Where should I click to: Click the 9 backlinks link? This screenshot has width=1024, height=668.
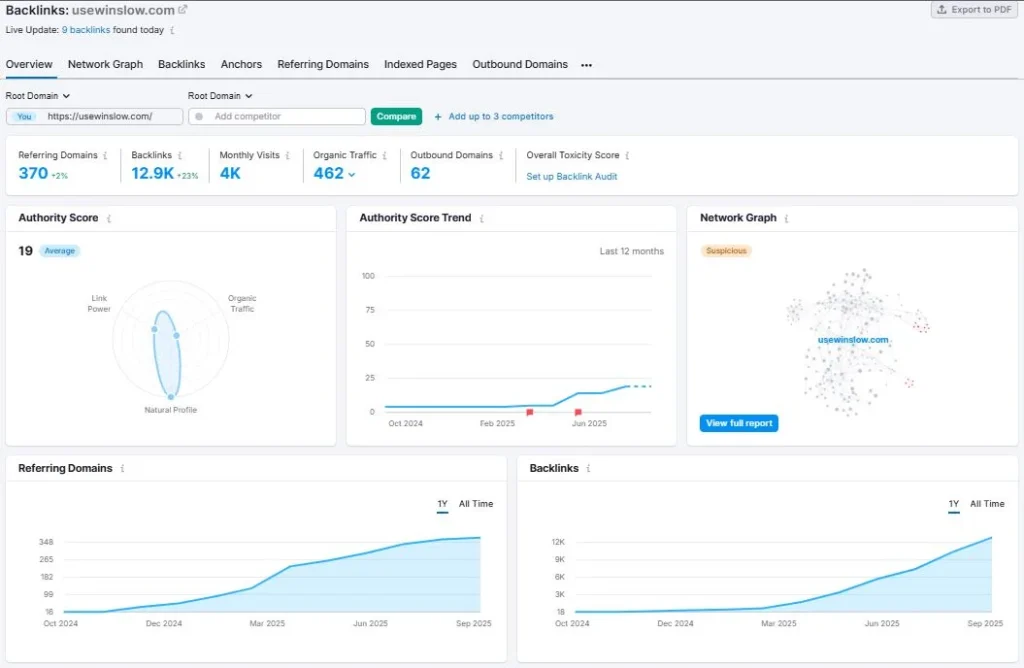86,30
